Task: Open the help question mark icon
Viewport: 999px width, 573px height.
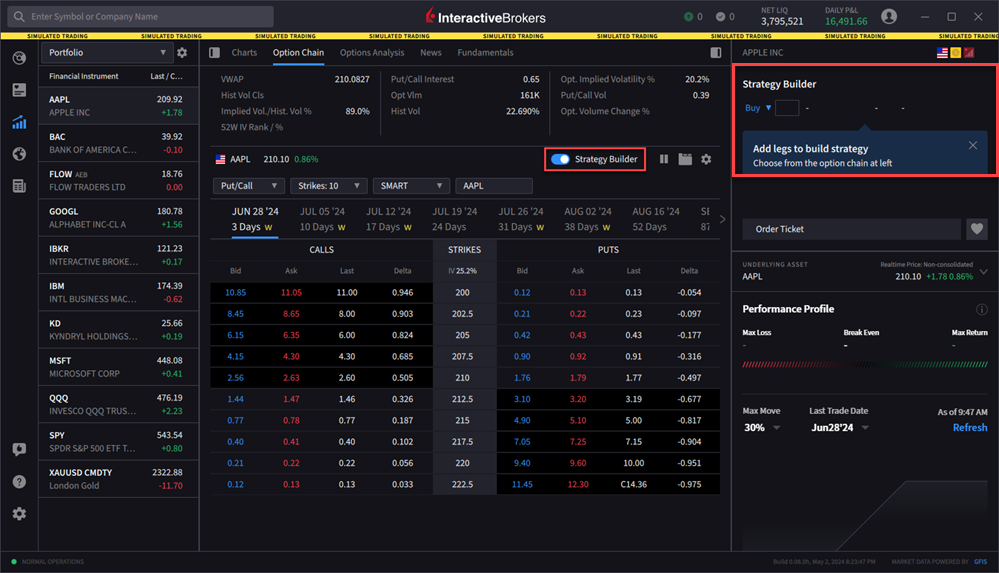Action: [19, 481]
